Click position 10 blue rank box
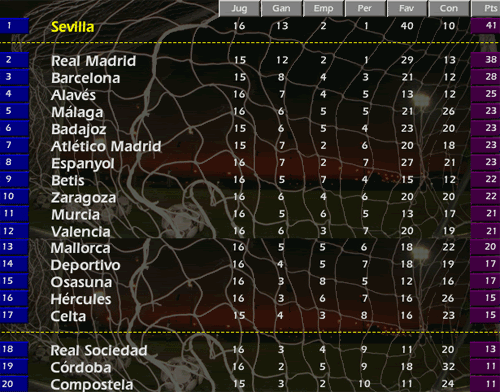This screenshot has height=392, width=500. [x=14, y=196]
